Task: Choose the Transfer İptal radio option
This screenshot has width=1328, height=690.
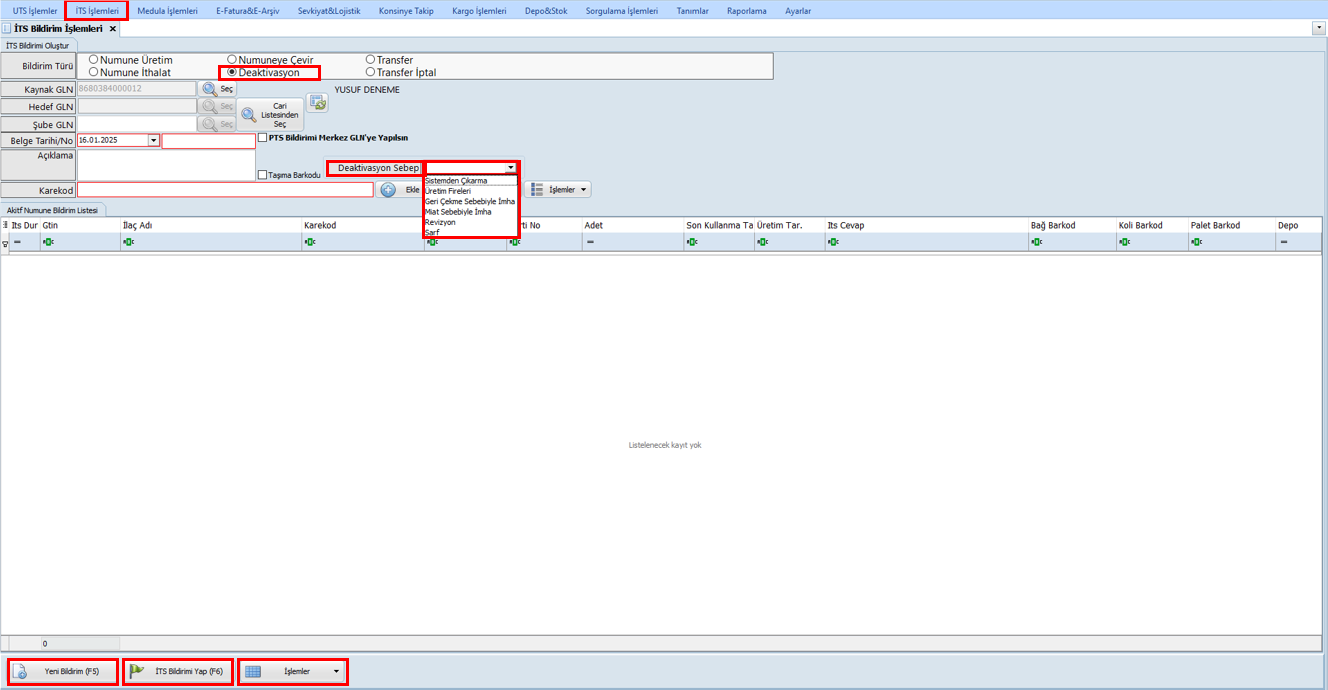Action: point(371,72)
